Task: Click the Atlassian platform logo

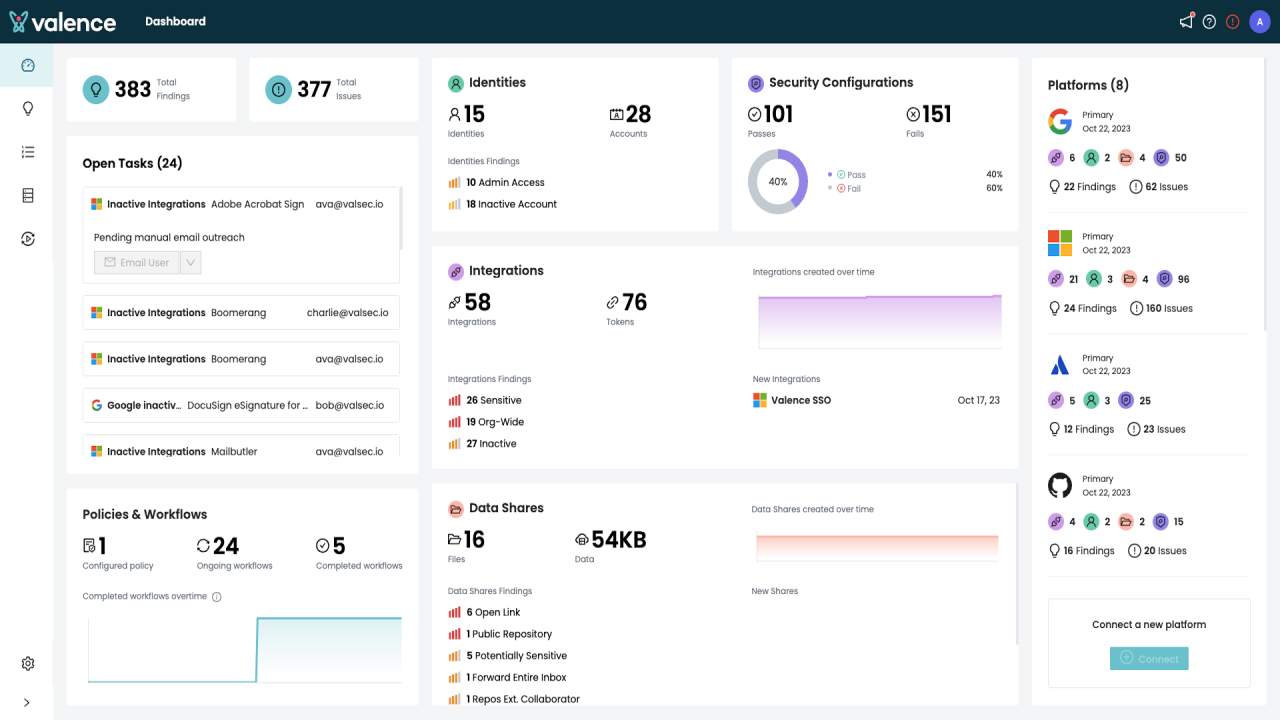Action: [1060, 364]
